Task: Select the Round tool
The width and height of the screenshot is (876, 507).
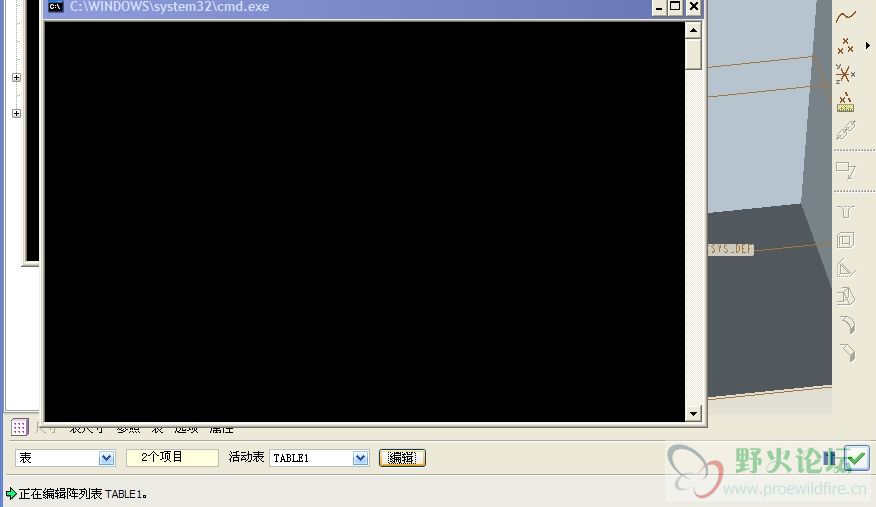Action: [848, 324]
